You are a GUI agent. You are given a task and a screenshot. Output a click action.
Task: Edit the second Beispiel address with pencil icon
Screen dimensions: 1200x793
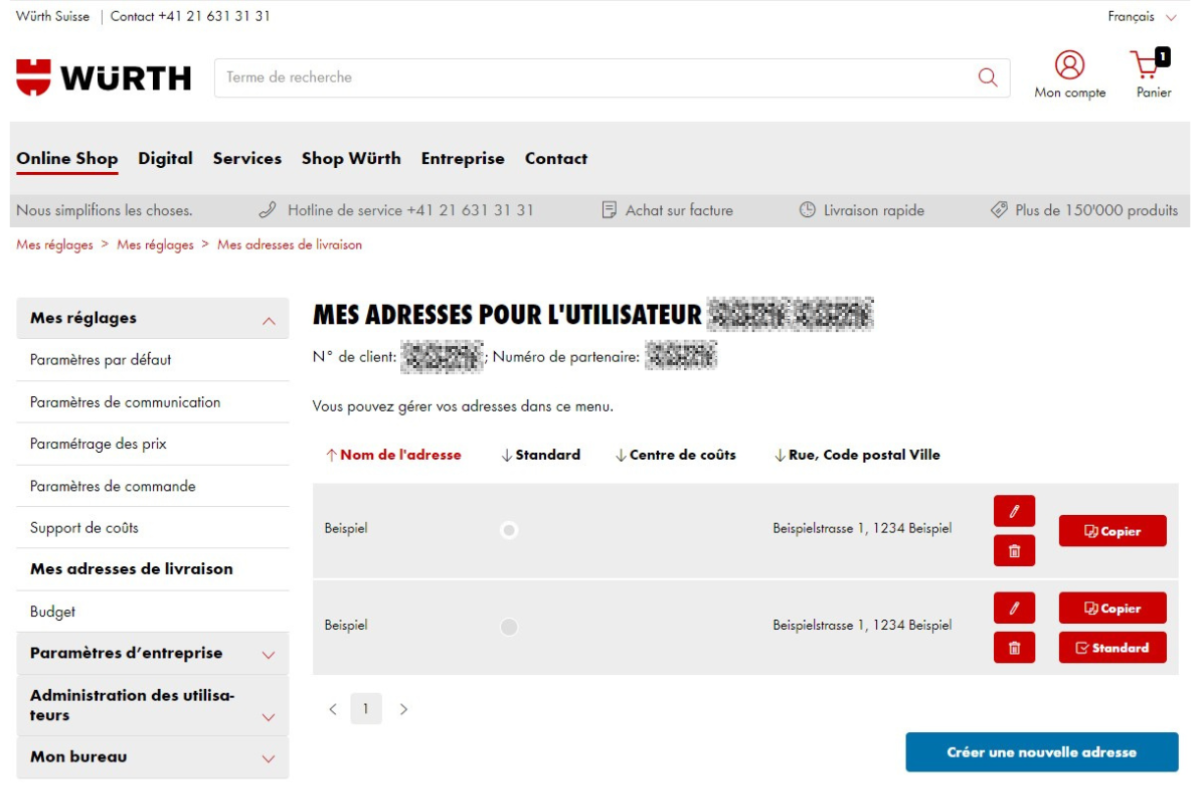(1014, 608)
